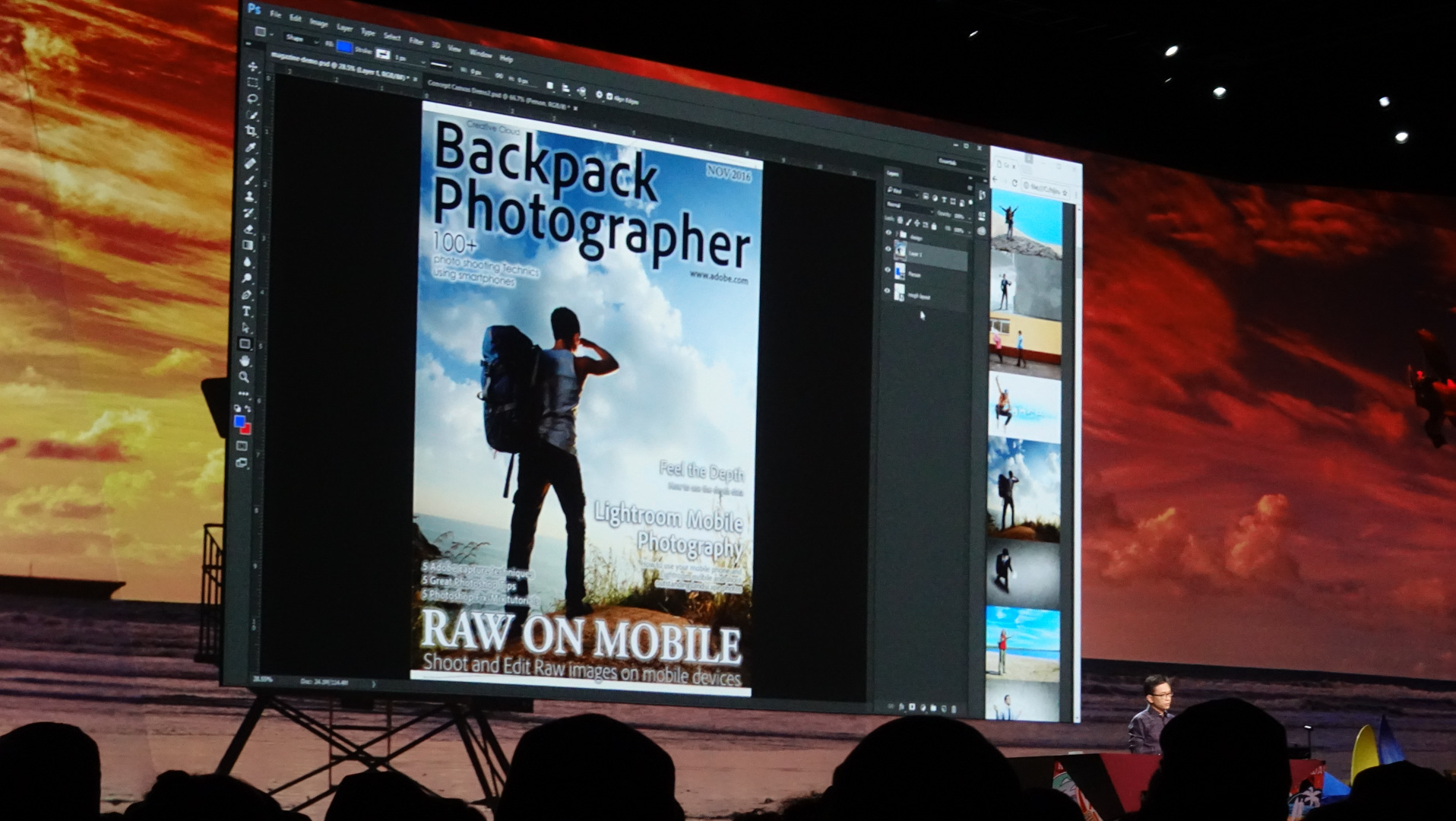Toggle visibility of the Person layer

pos(887,269)
